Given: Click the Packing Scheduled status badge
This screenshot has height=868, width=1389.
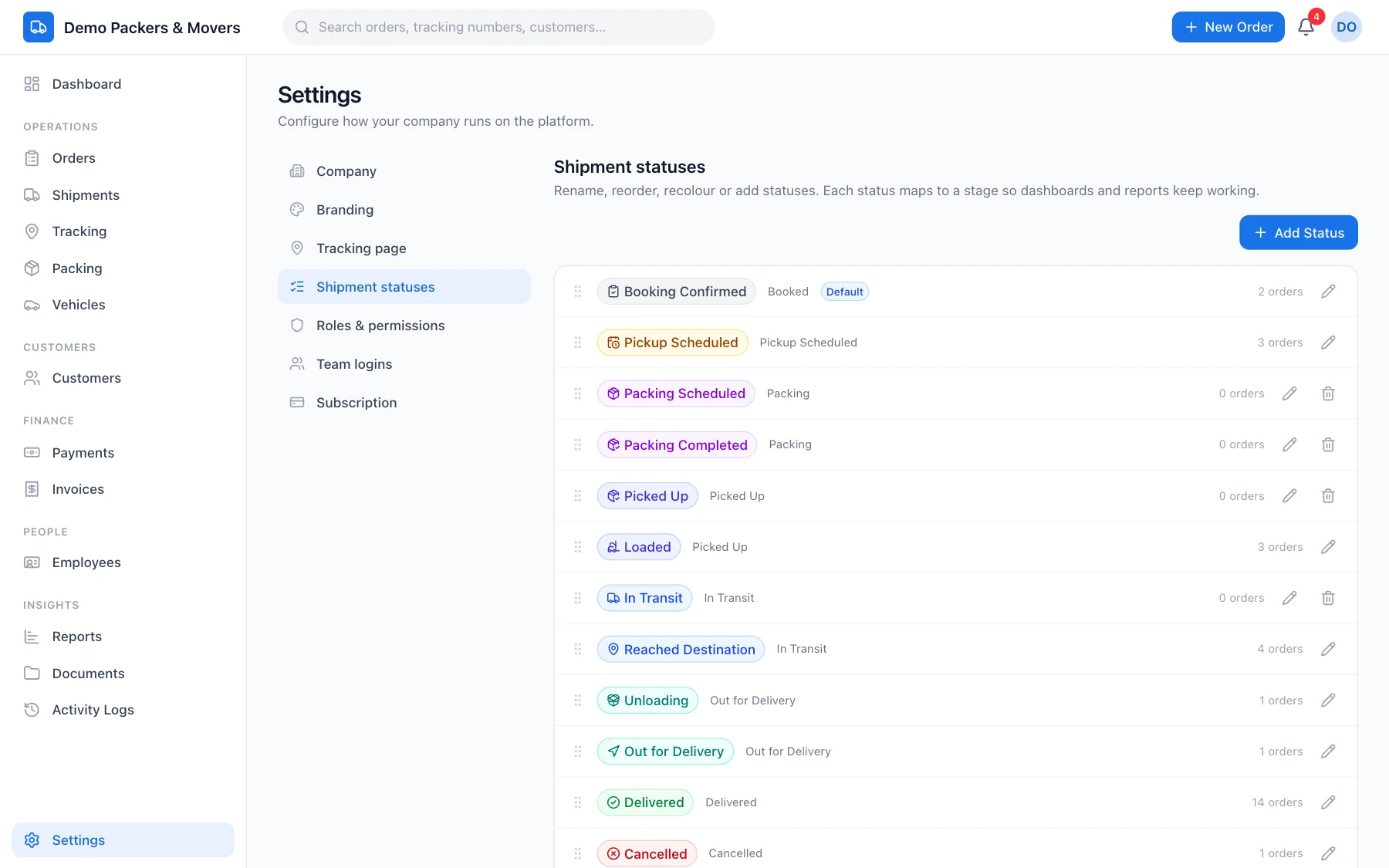Looking at the screenshot, I should tap(676, 393).
